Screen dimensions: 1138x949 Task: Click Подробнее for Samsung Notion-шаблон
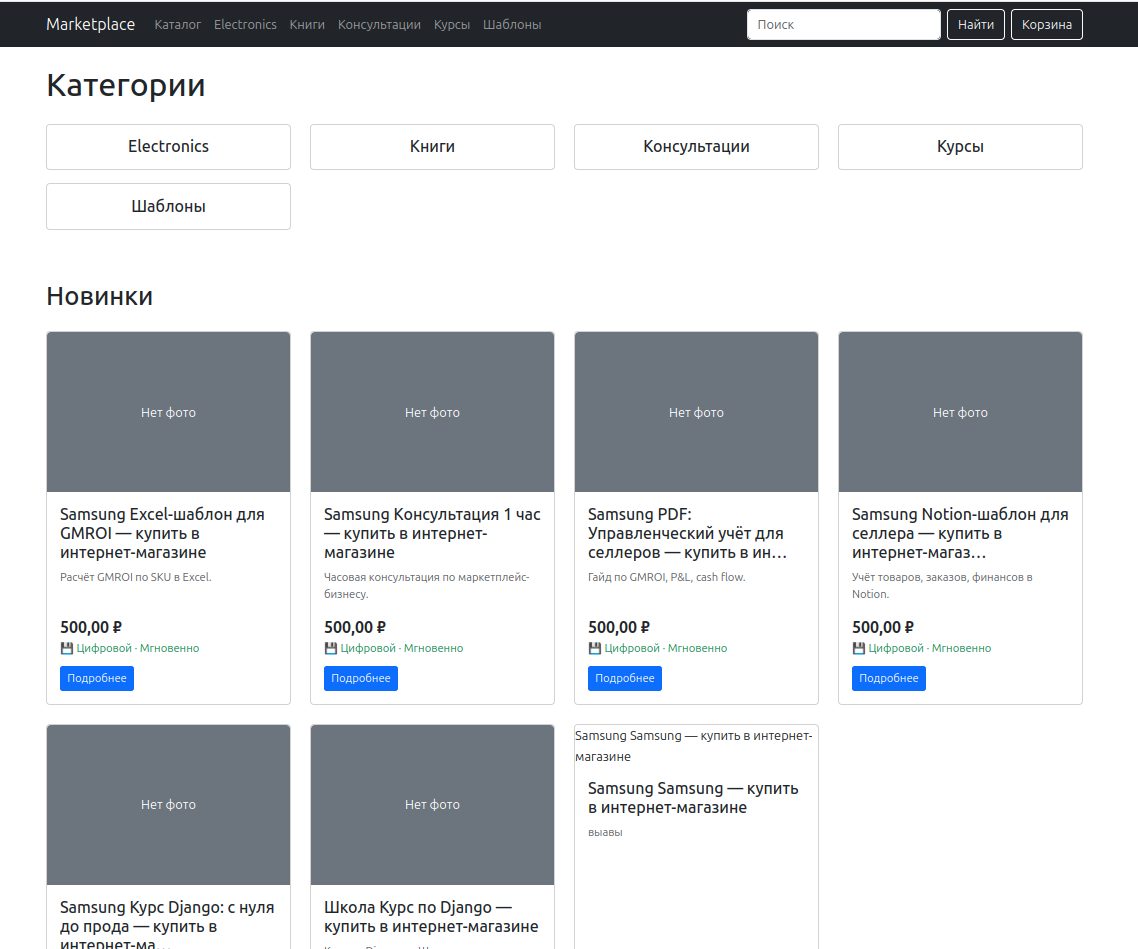tap(888, 678)
